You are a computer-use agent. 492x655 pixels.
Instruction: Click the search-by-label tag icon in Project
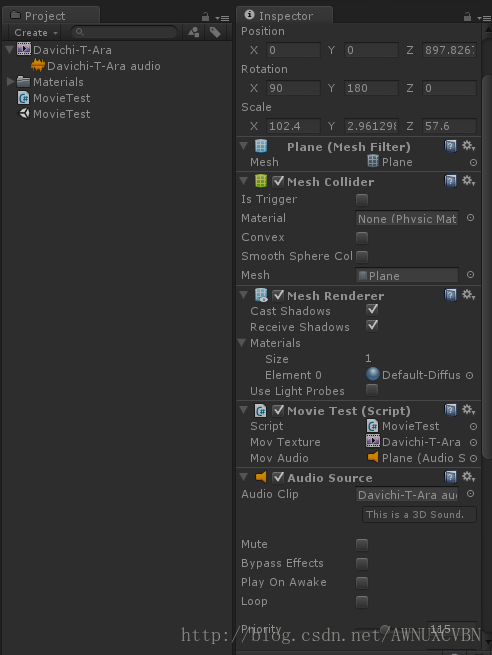215,32
